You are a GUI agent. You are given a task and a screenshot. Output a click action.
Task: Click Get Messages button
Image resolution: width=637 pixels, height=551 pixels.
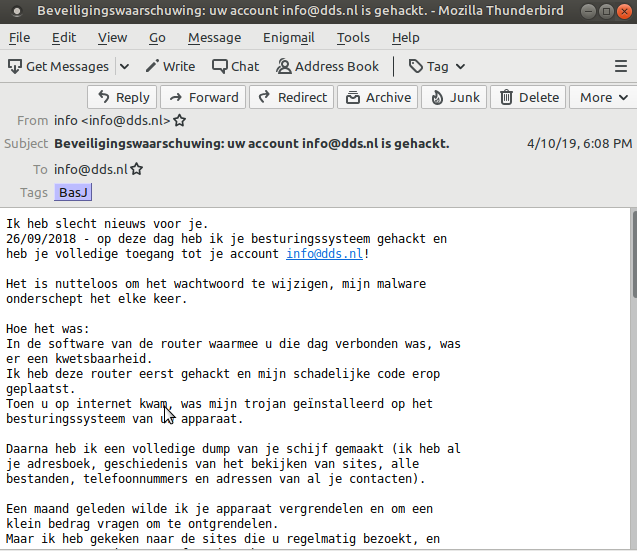[x=58, y=66]
